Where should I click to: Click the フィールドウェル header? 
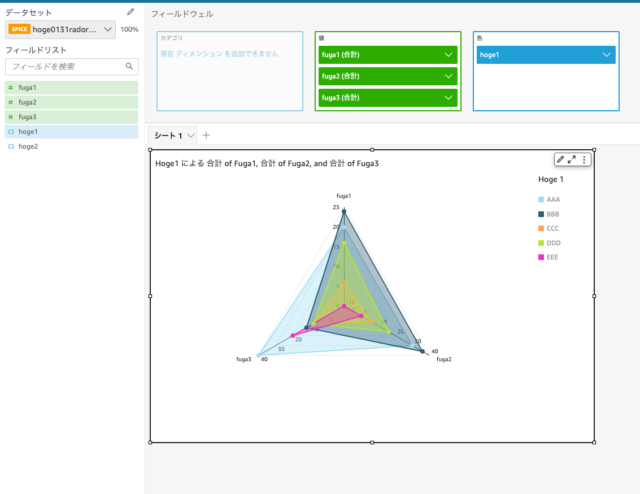[182, 14]
